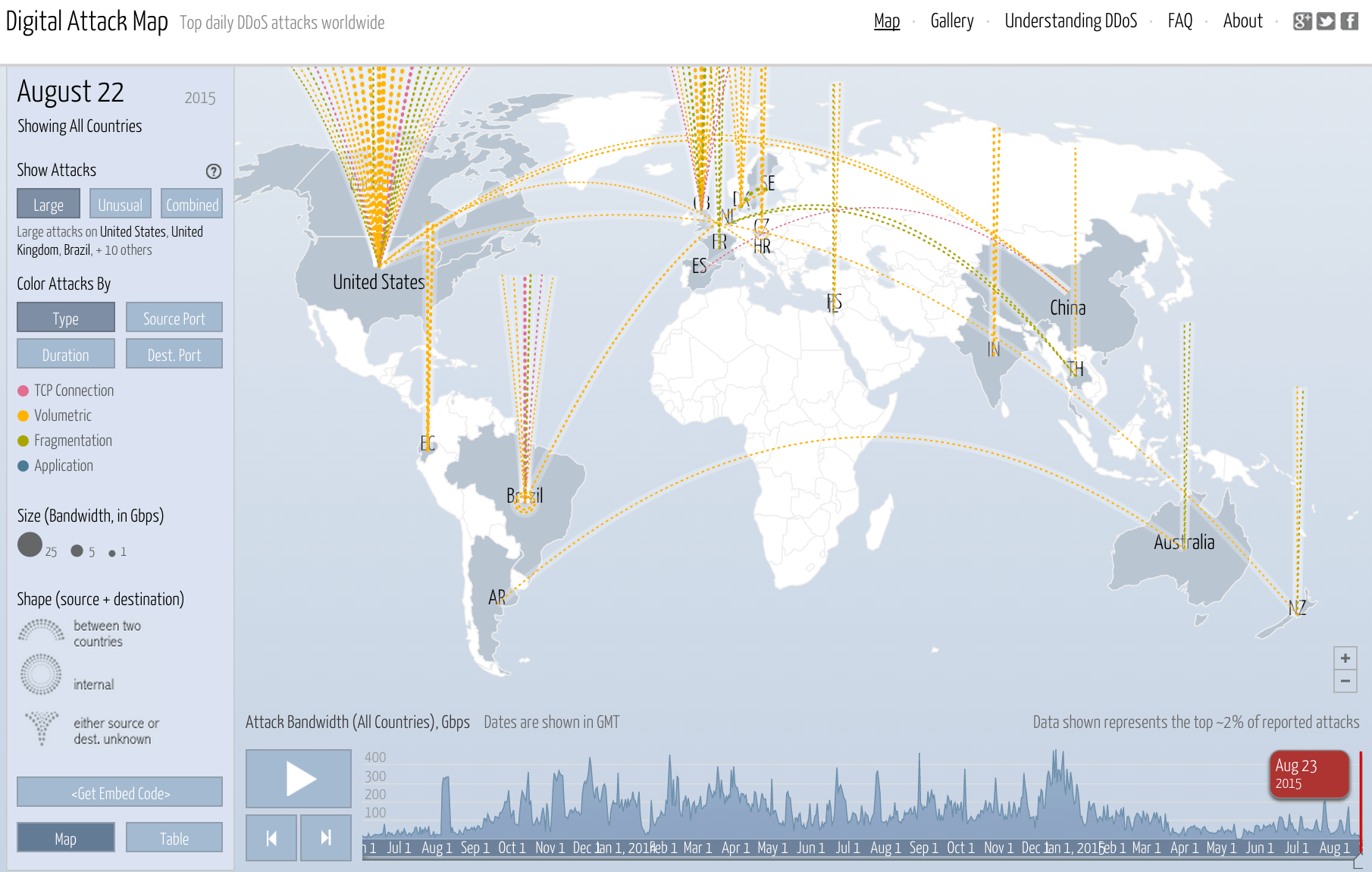Zoom in using the plus icon

point(1345,658)
